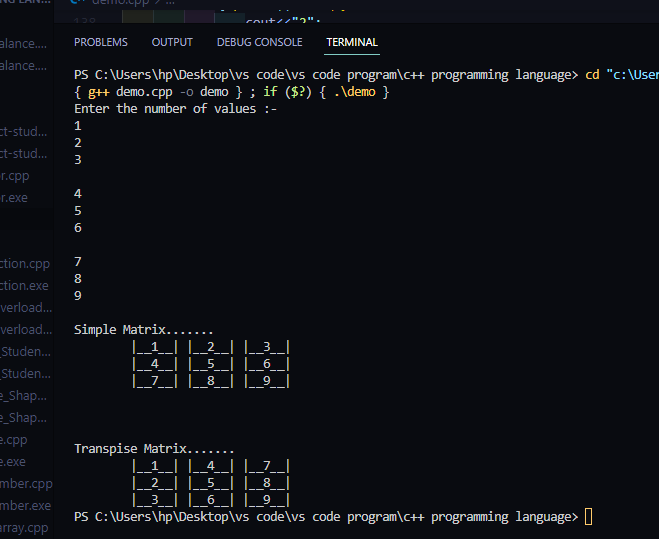Select the 'mber.exe' file in the sidebar
The height and width of the screenshot is (539, 659).
(25, 505)
